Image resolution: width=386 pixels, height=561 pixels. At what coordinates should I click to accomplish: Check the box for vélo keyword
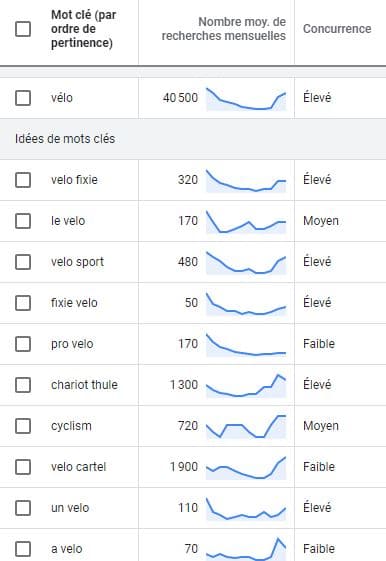[x=23, y=98]
